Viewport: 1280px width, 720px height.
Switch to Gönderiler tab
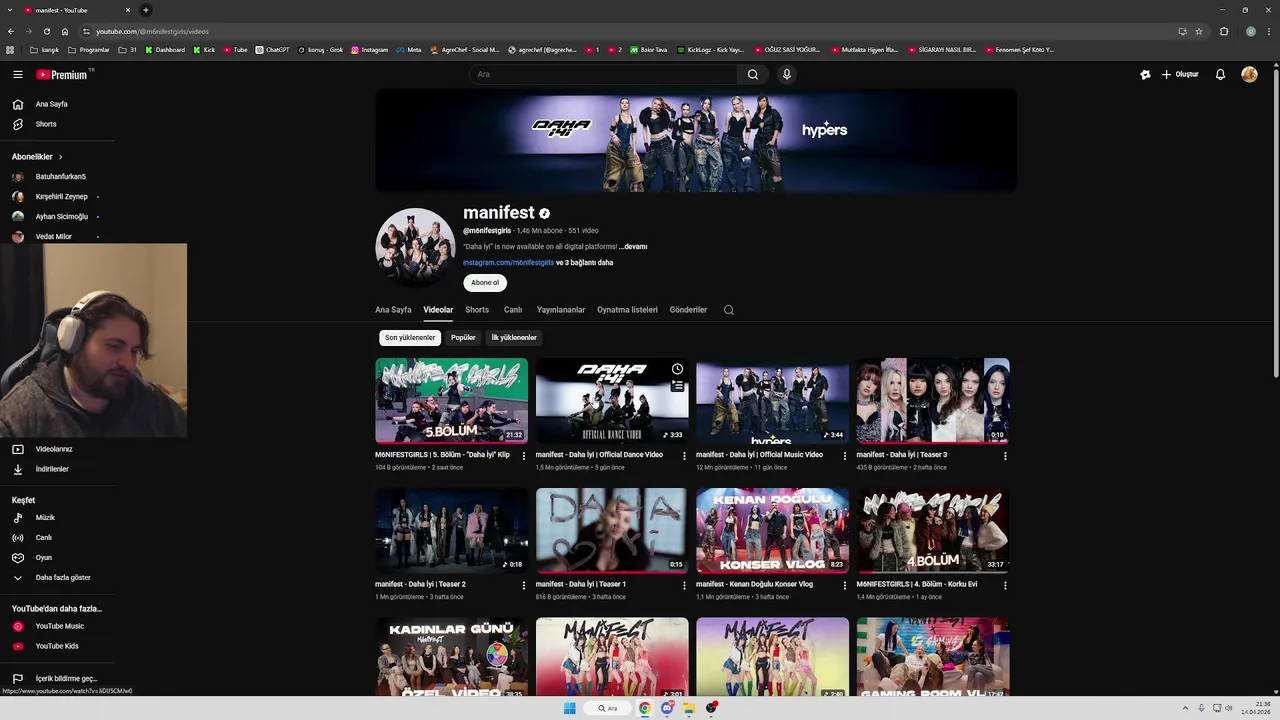[x=688, y=310]
